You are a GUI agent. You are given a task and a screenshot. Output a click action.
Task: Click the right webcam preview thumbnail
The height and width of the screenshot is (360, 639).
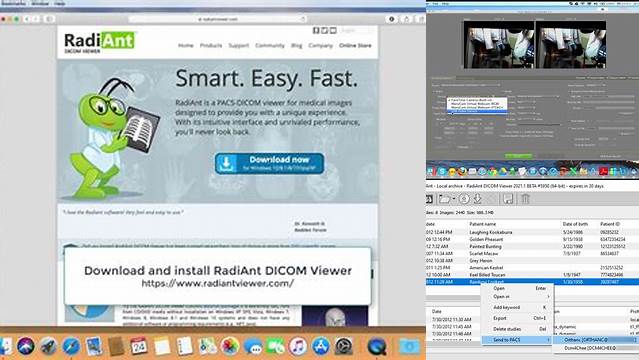[571, 45]
